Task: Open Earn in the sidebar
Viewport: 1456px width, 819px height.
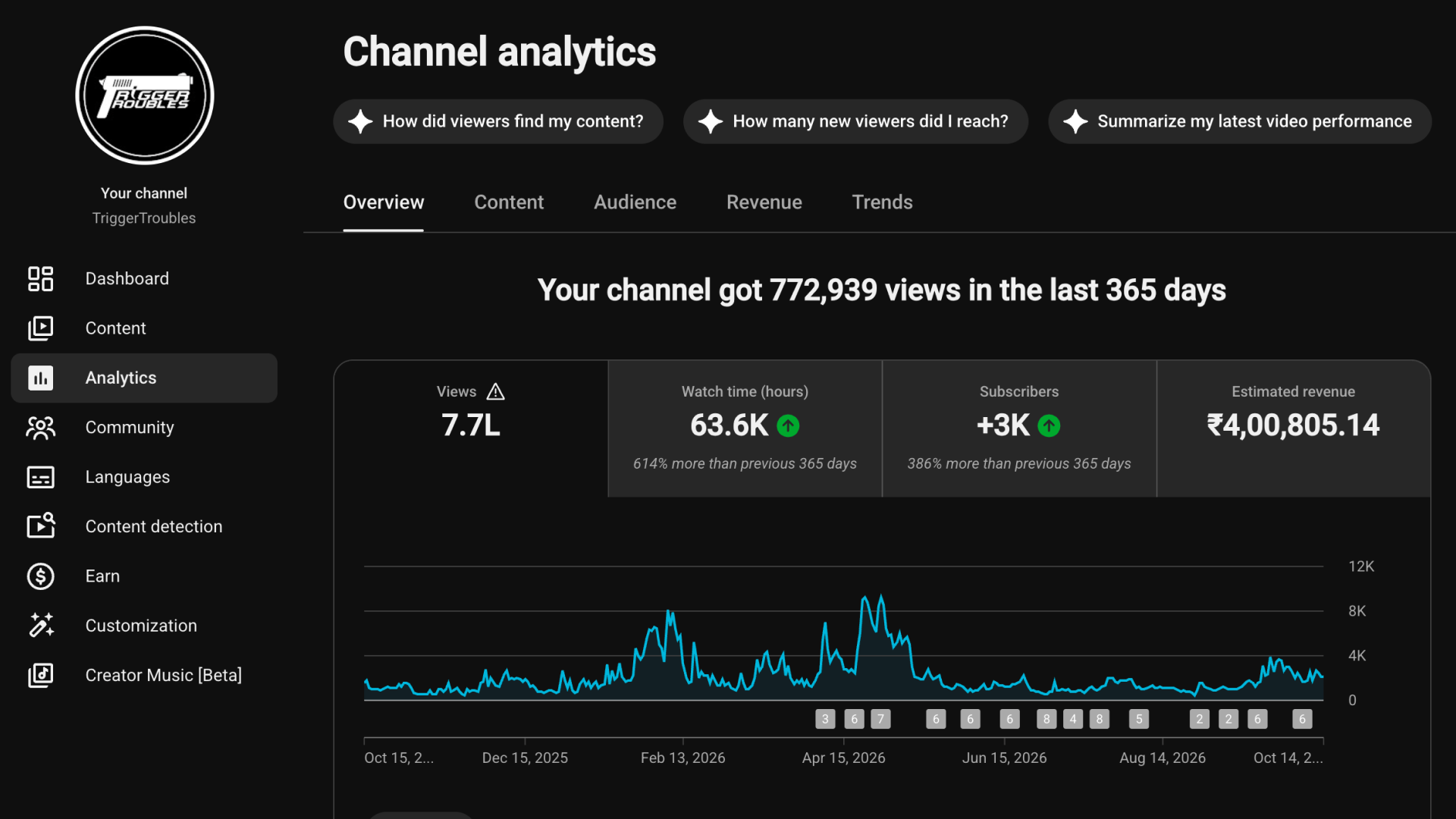Action: click(x=144, y=576)
